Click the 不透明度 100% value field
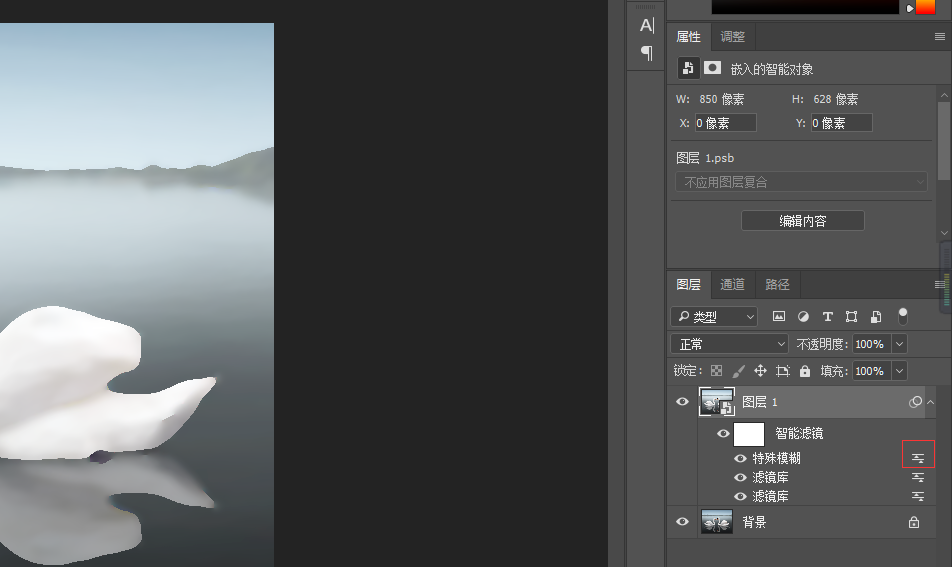This screenshot has width=952, height=567. coord(871,344)
